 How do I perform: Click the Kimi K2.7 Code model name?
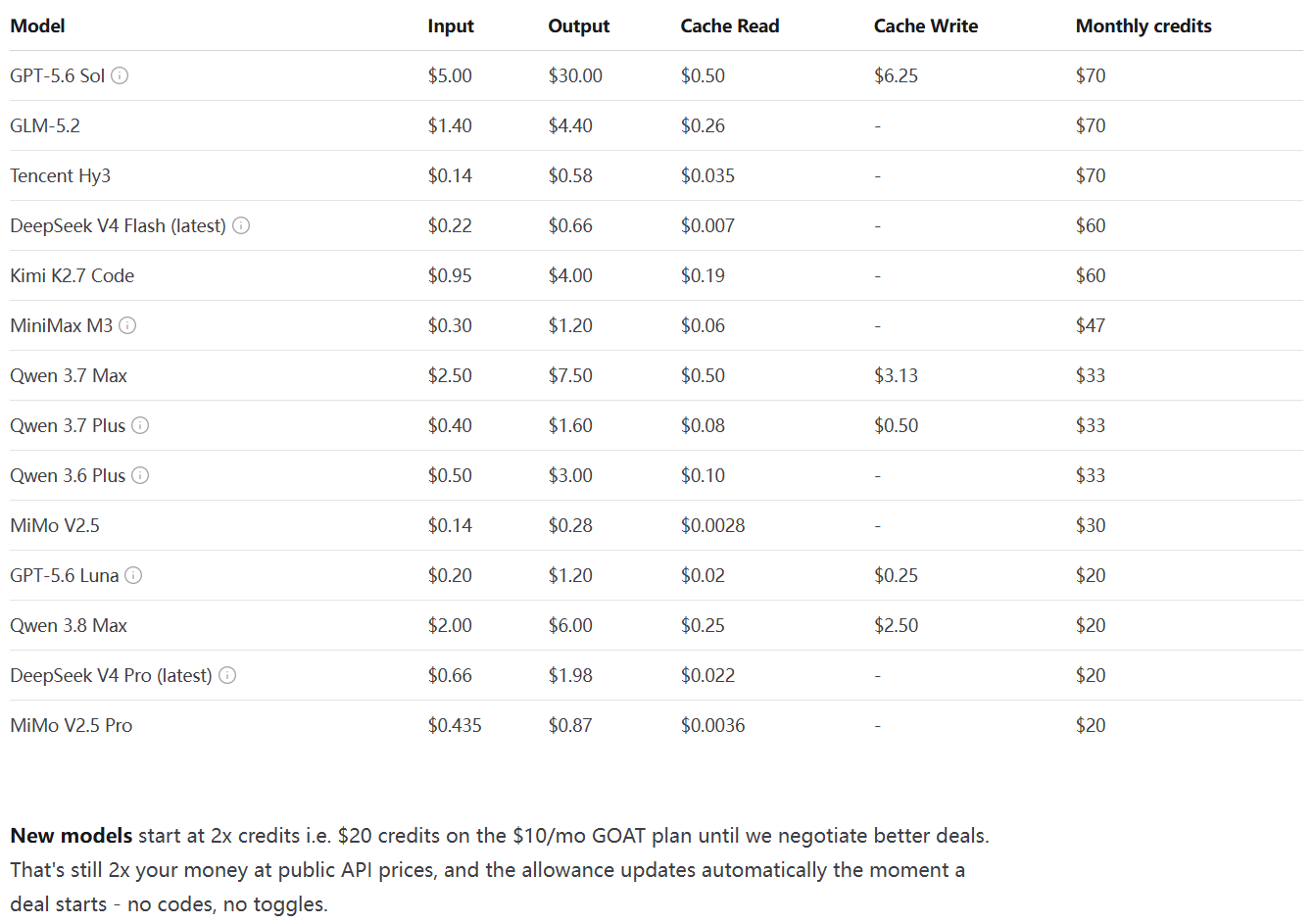pos(72,275)
